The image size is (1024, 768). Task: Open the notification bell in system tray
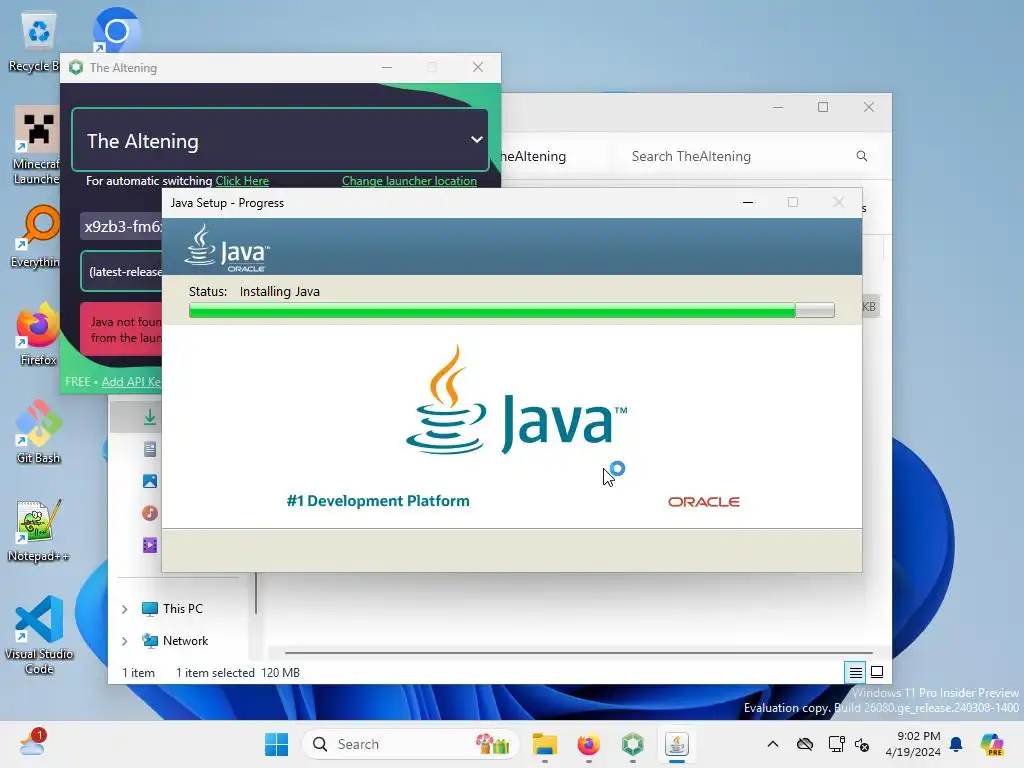[x=956, y=744]
